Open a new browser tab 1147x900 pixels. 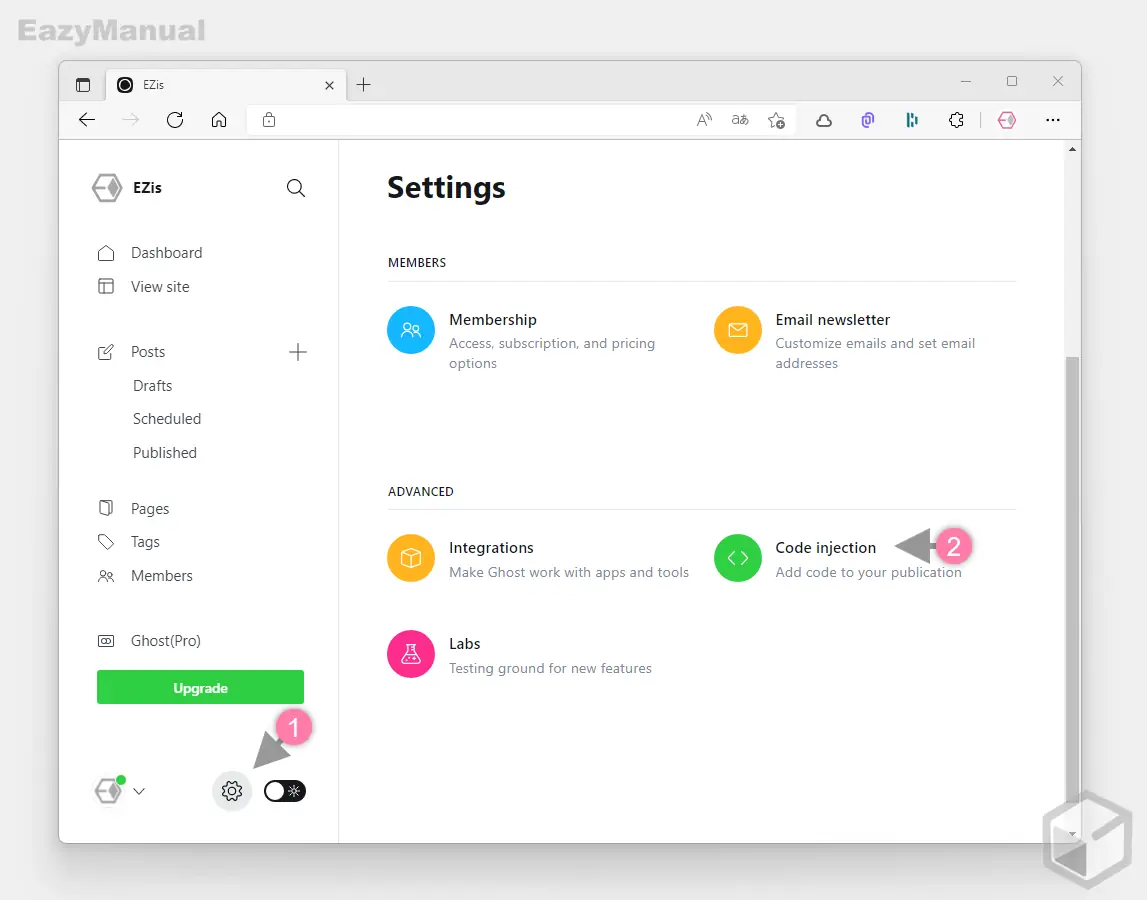click(x=364, y=85)
